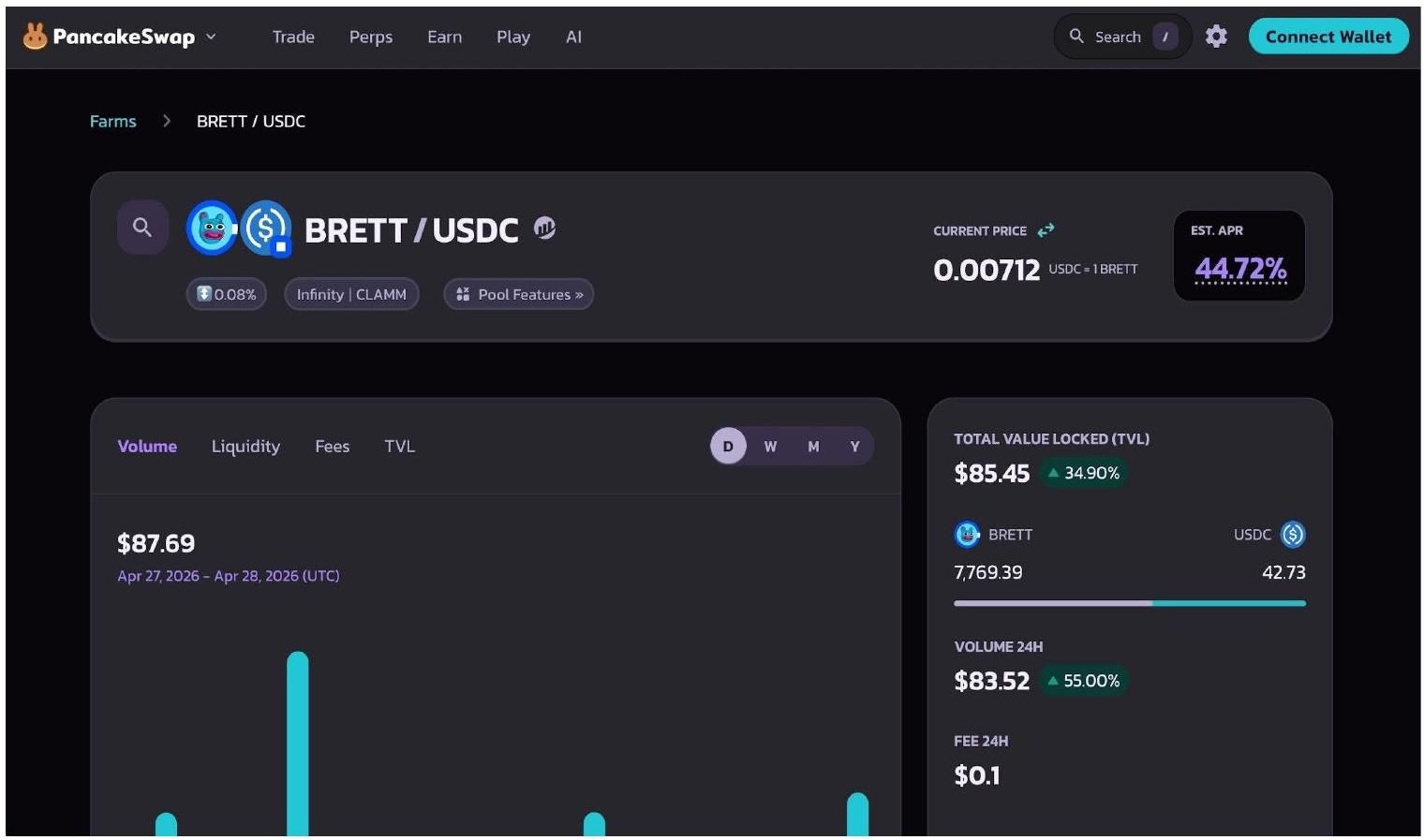The height and width of the screenshot is (840, 1424).
Task: Open the chart info icon next to BRETT / USDC
Action: coord(544,228)
